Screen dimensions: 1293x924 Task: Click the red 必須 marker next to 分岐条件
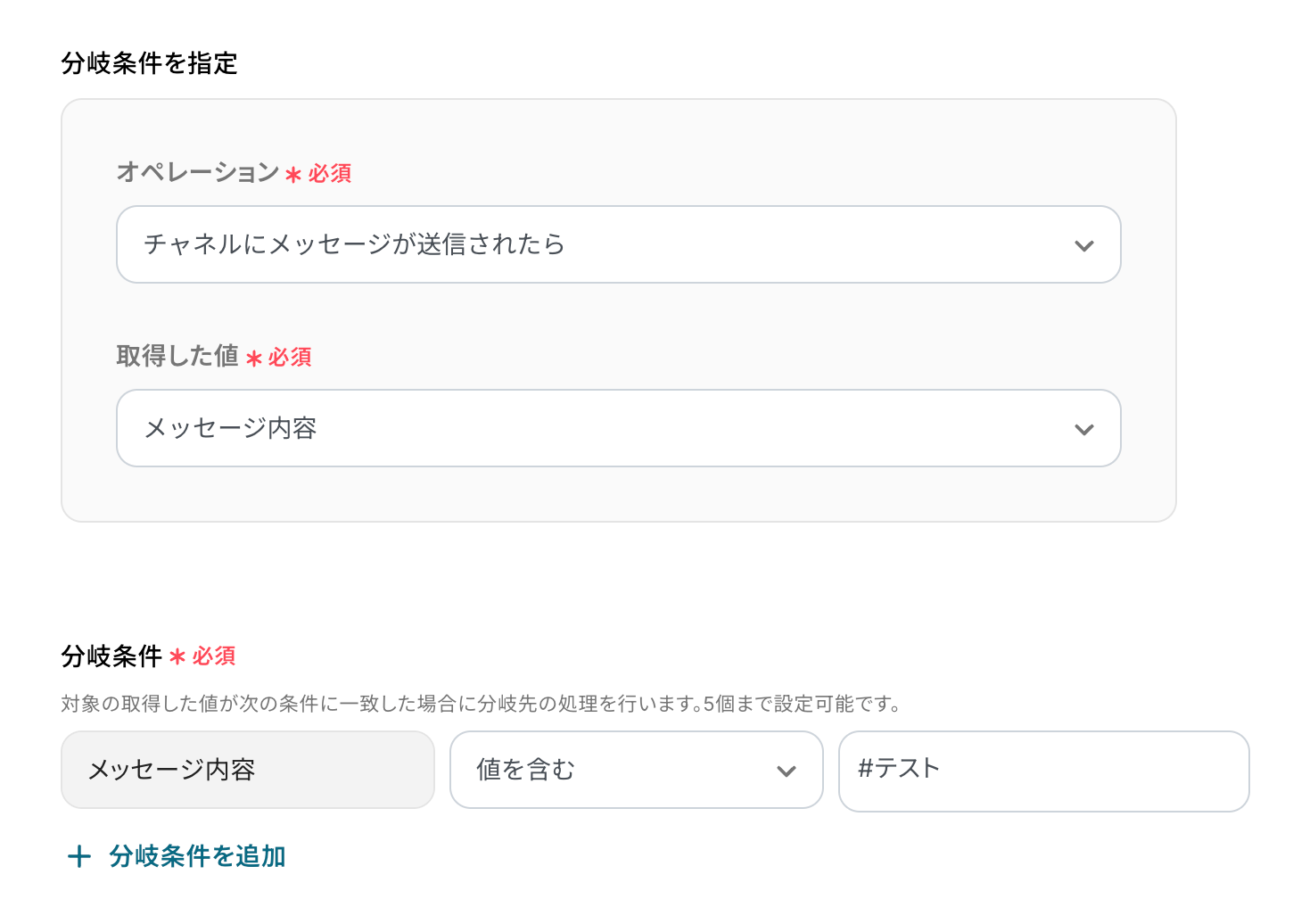click(x=214, y=656)
